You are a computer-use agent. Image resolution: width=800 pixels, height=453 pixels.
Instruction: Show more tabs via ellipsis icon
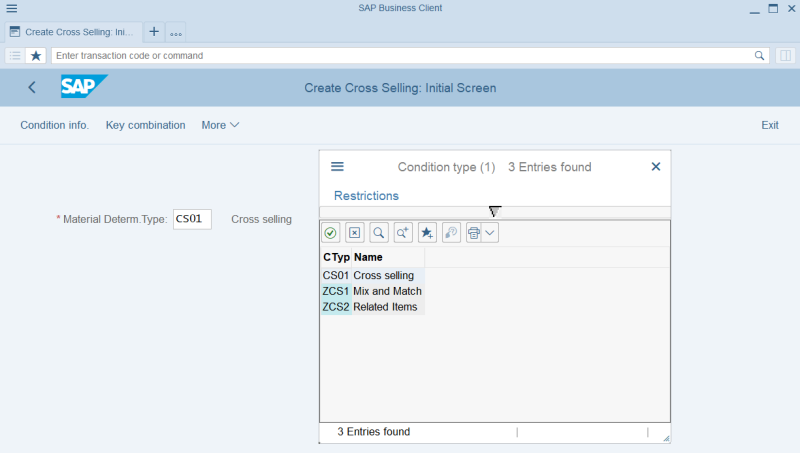[x=176, y=33]
